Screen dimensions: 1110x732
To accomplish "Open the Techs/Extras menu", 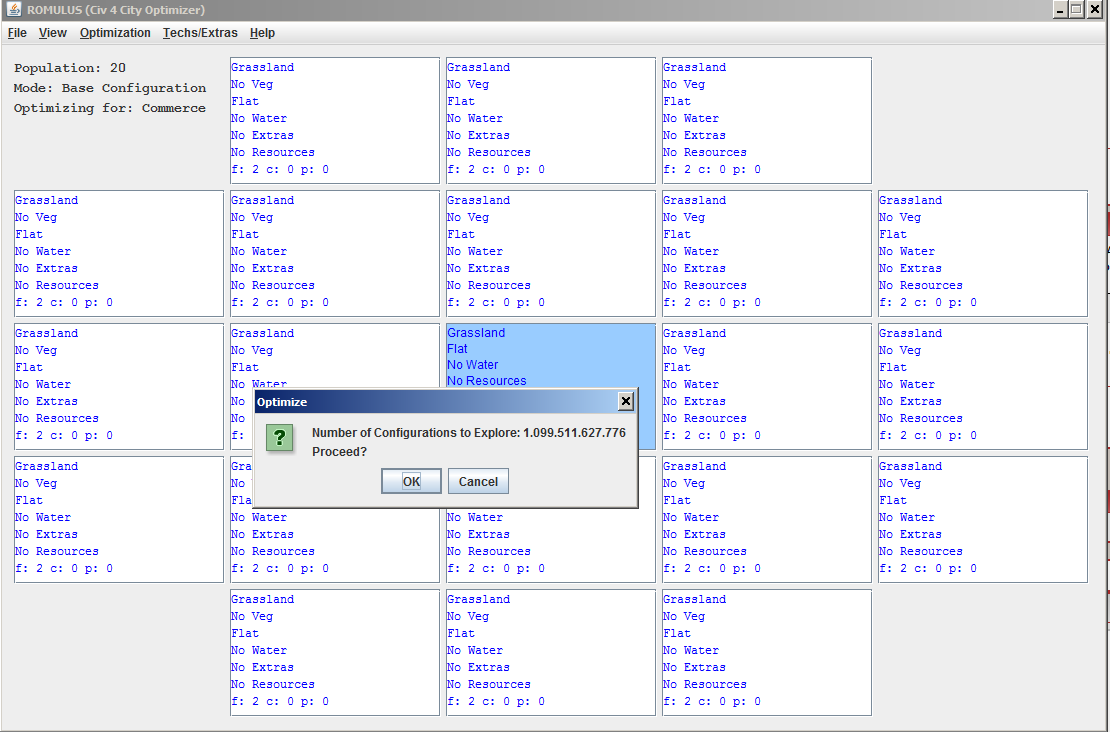I will click(x=200, y=33).
